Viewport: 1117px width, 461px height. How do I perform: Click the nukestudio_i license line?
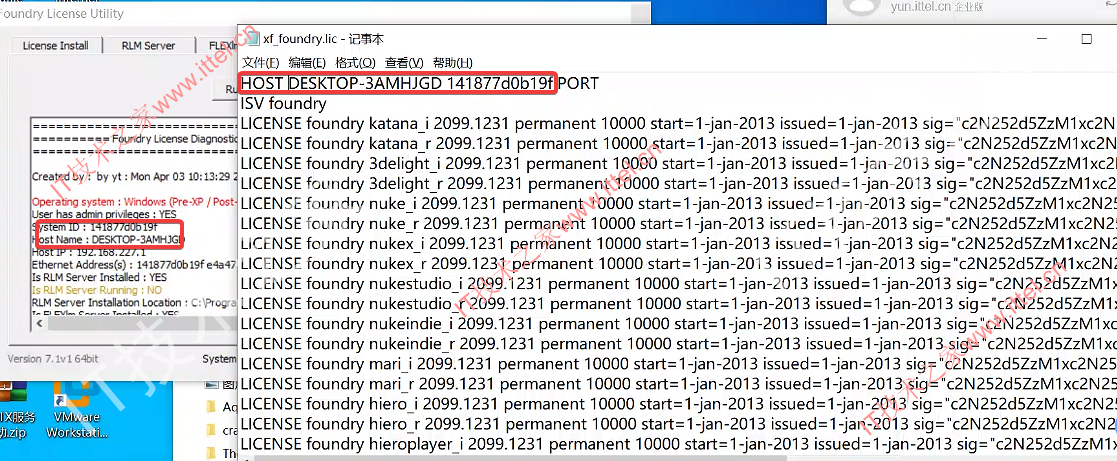point(678,284)
